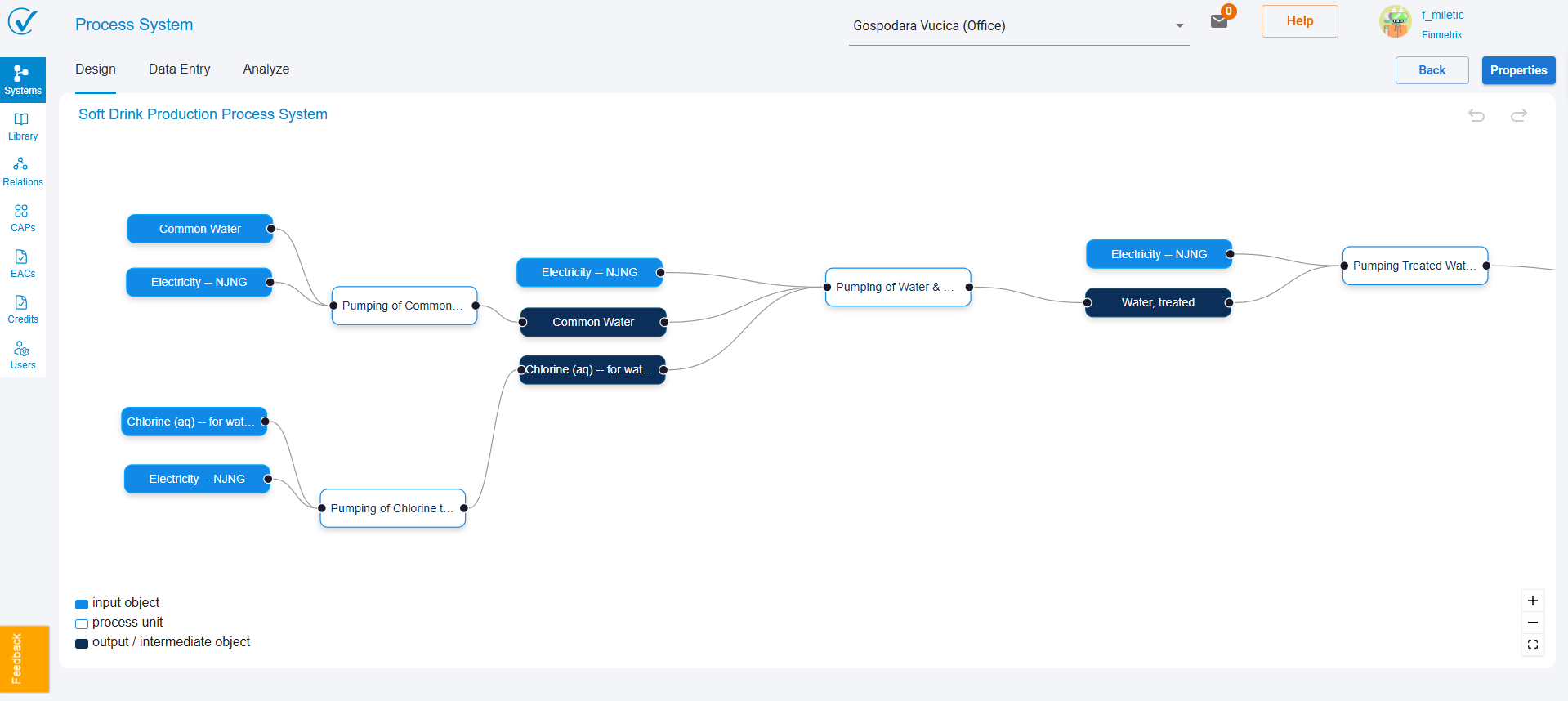Open the Systems section in sidebar
The image size is (1568, 701).
[x=23, y=80]
